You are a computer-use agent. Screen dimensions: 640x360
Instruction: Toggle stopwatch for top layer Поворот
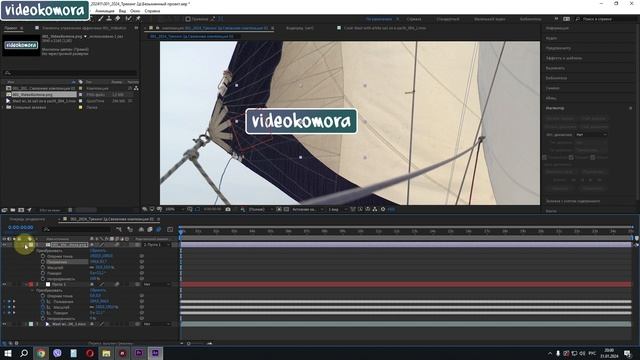pyautogui.click(x=43, y=273)
